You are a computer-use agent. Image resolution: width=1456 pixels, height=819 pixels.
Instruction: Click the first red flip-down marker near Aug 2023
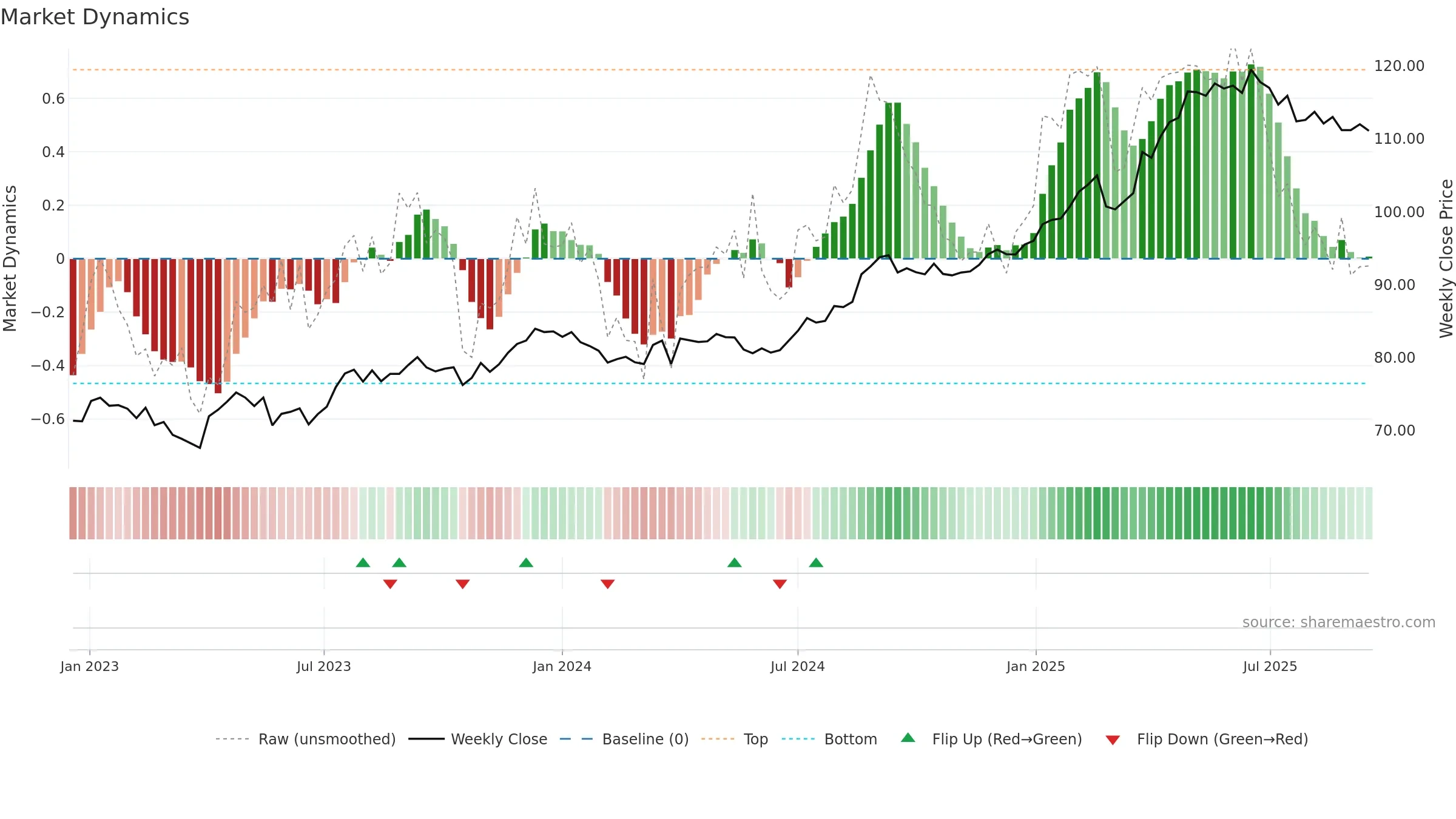pyautogui.click(x=390, y=584)
